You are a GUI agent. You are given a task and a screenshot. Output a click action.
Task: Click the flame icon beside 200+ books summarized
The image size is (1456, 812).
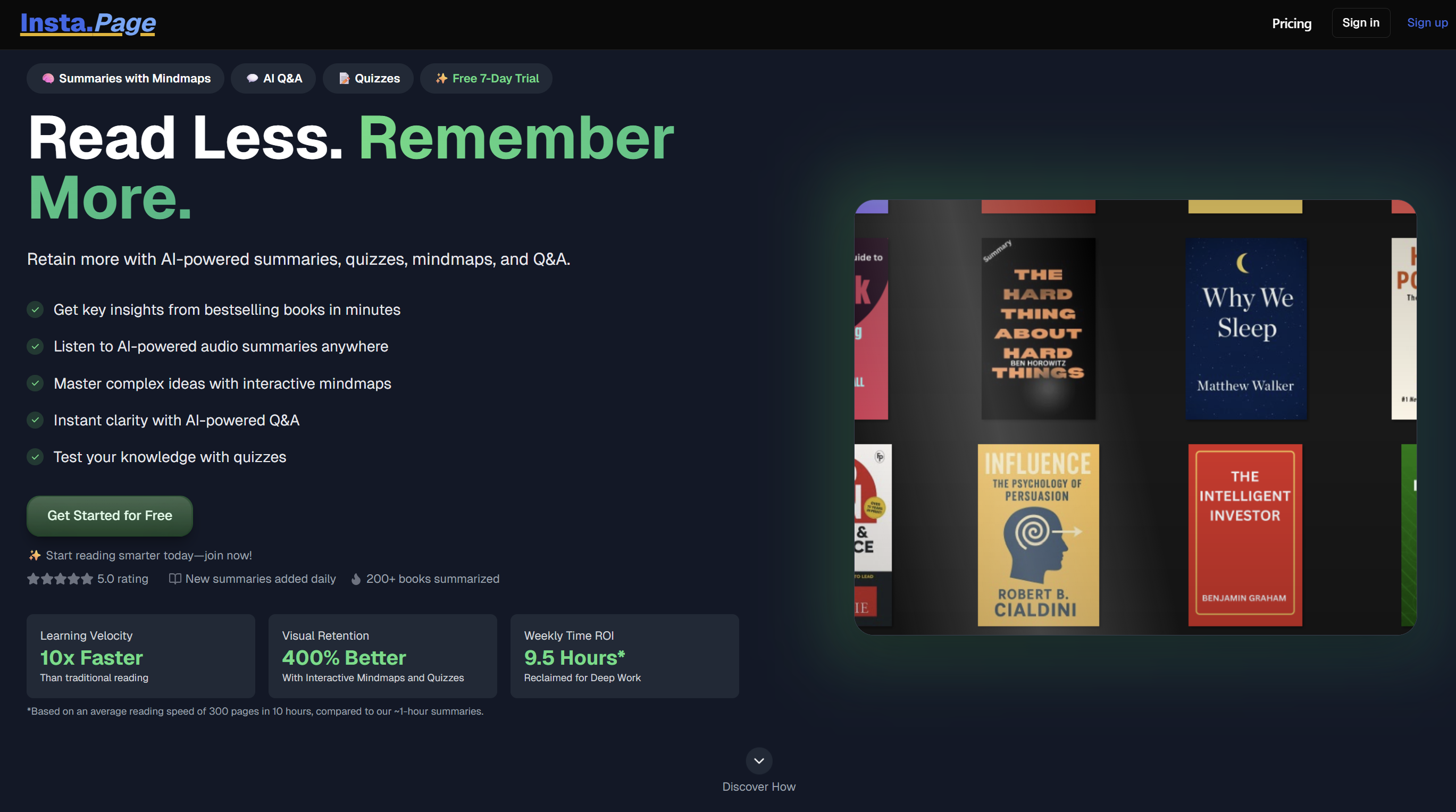356,579
